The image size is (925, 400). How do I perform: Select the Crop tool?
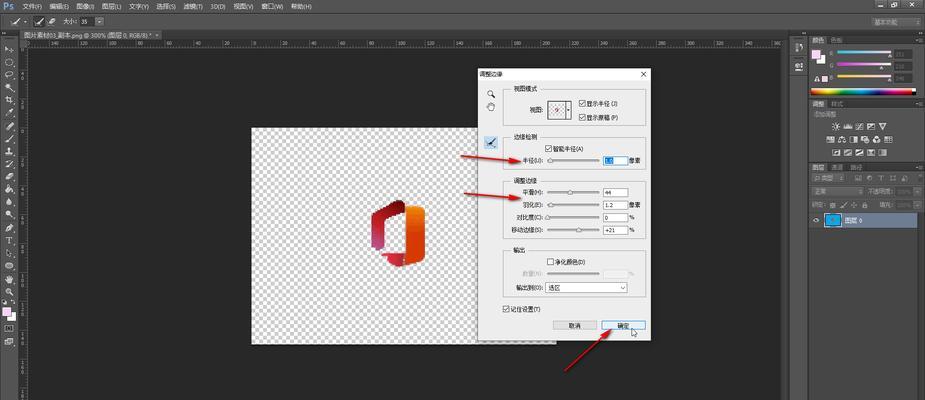click(9, 100)
